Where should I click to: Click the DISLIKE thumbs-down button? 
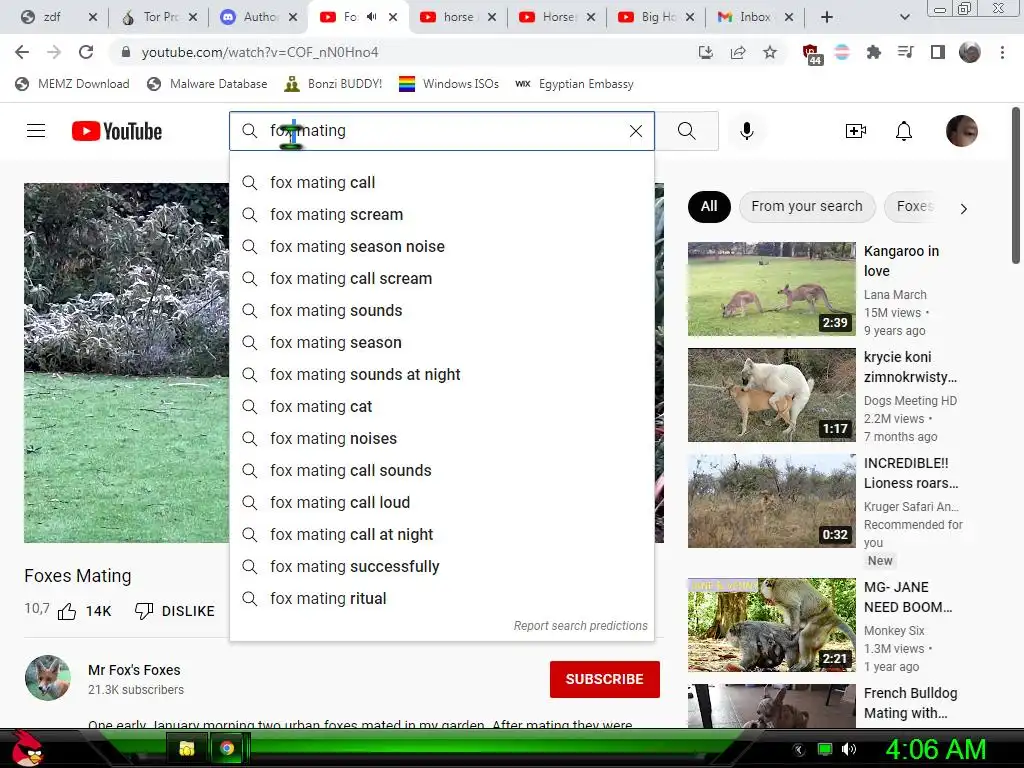(x=174, y=611)
